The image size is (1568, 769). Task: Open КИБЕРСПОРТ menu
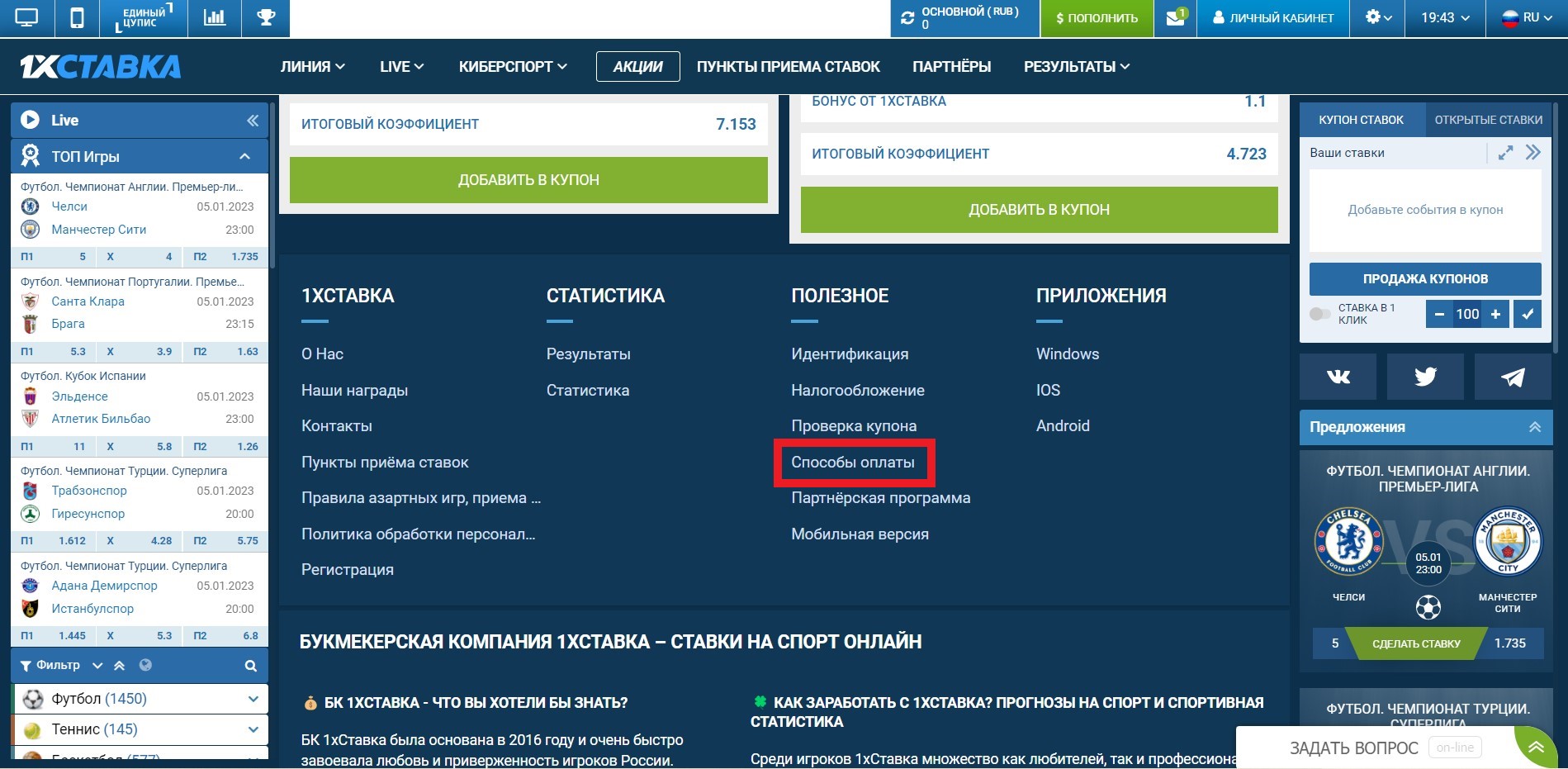click(x=513, y=67)
